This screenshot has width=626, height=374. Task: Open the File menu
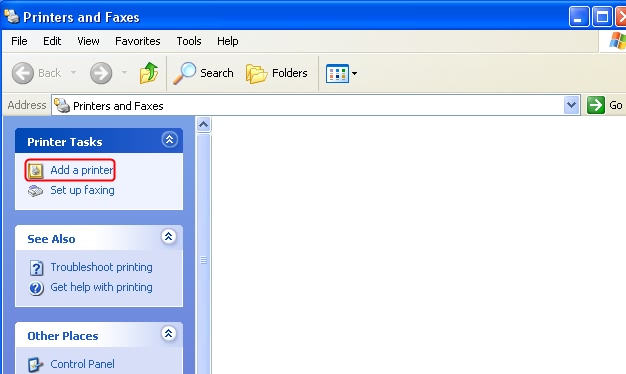coord(19,41)
